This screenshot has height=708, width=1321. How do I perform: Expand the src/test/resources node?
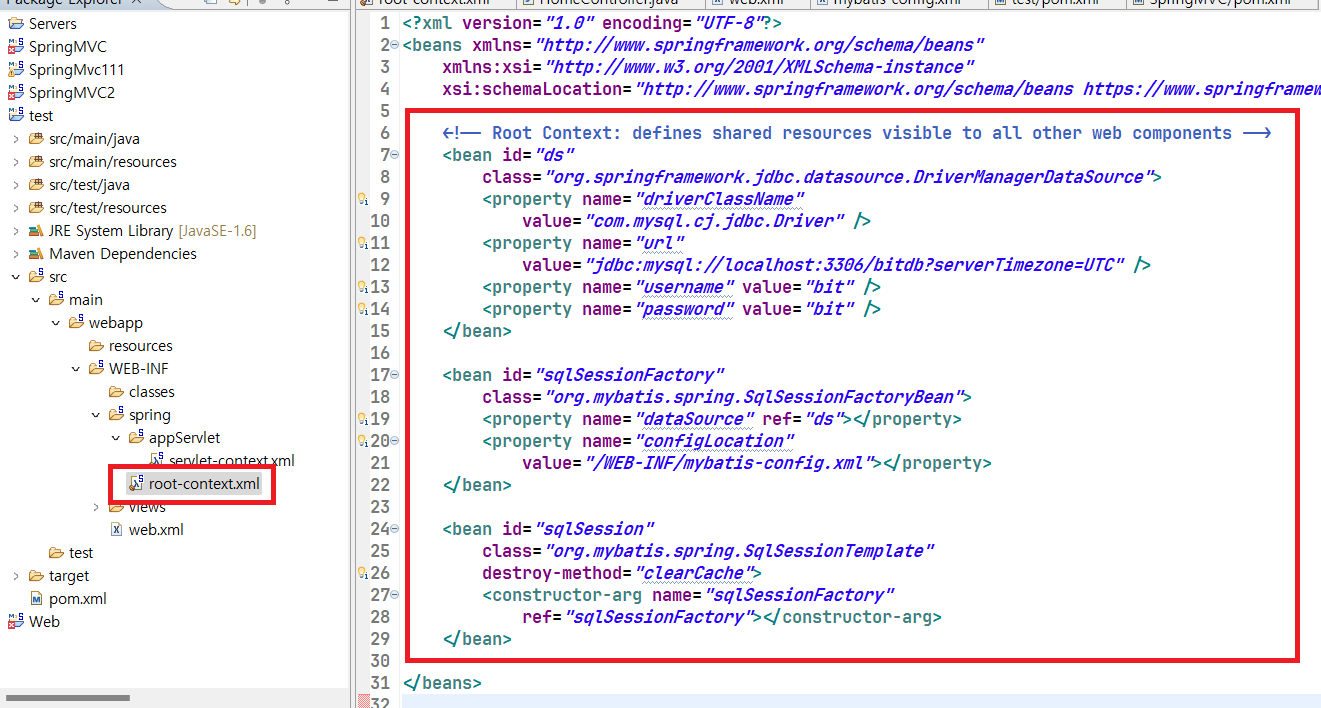click(15, 207)
